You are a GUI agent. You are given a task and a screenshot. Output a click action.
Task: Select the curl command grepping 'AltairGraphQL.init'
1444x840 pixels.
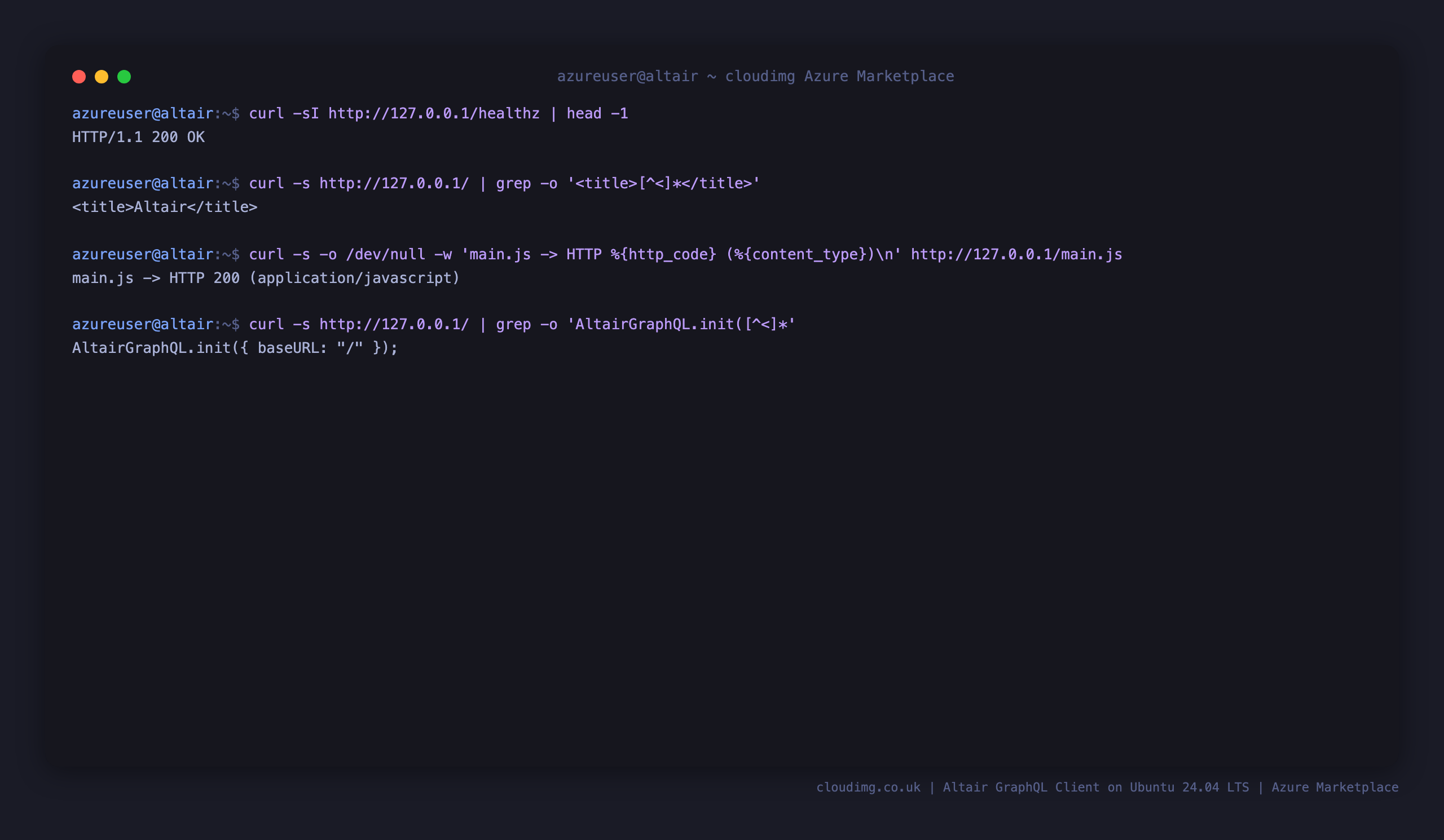click(522, 324)
